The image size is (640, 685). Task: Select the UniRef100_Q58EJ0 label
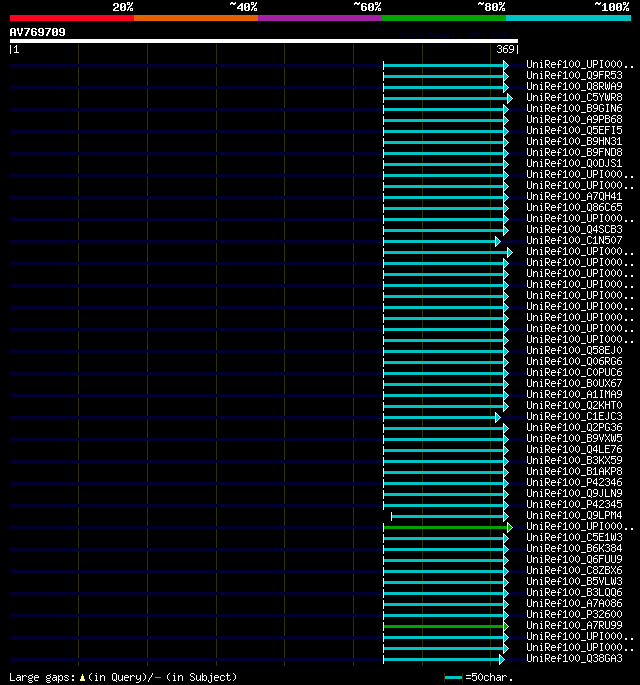click(x=574, y=350)
